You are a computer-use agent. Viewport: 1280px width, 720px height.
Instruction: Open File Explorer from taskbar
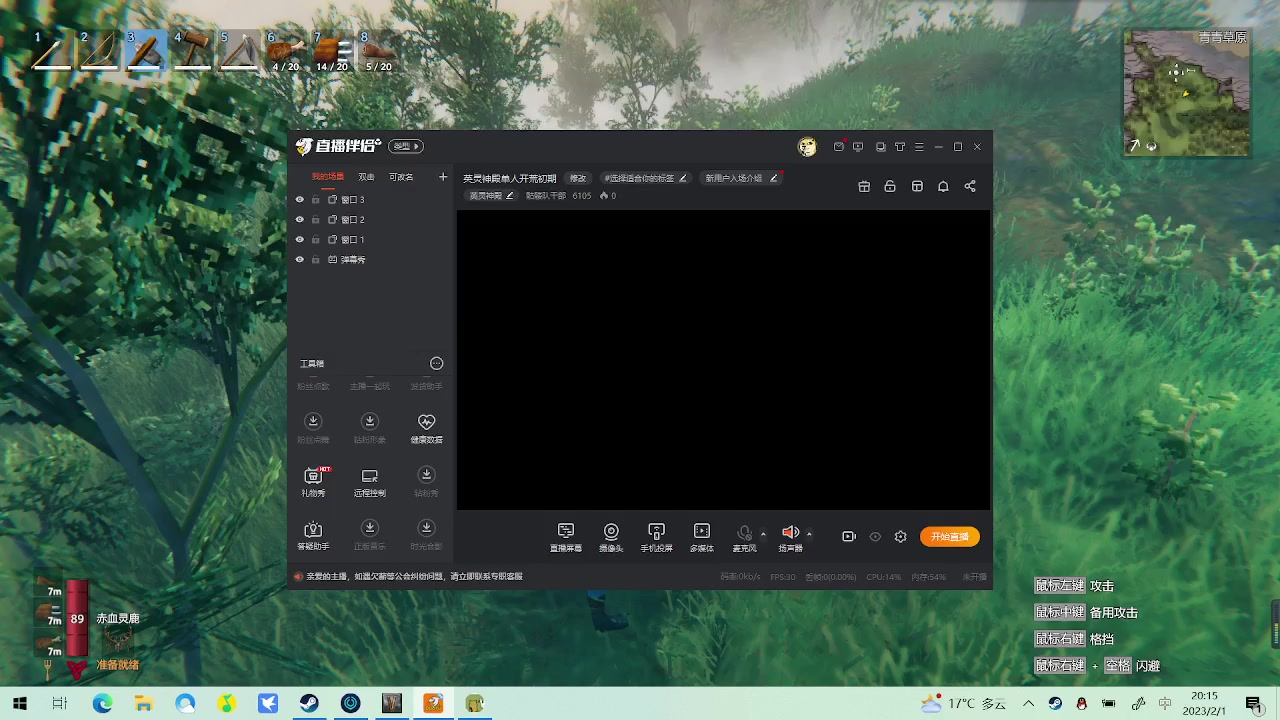[x=143, y=704]
